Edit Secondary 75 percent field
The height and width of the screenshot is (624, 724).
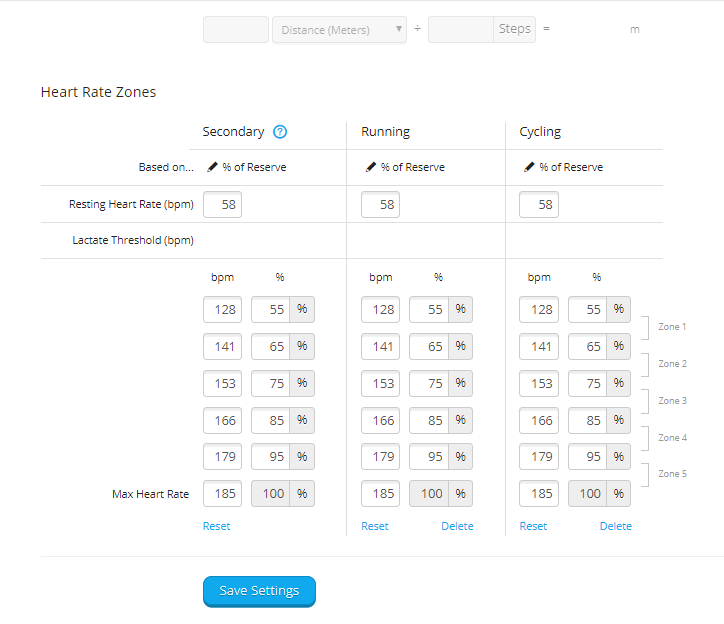pyautogui.click(x=271, y=383)
